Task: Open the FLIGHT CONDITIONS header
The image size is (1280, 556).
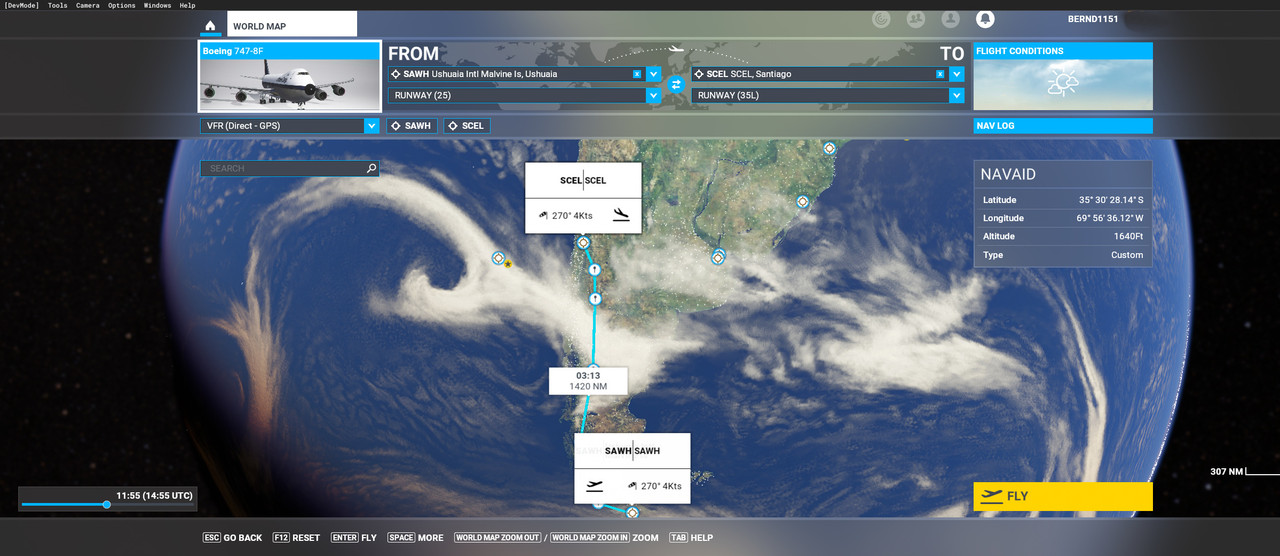Action: 1063,51
